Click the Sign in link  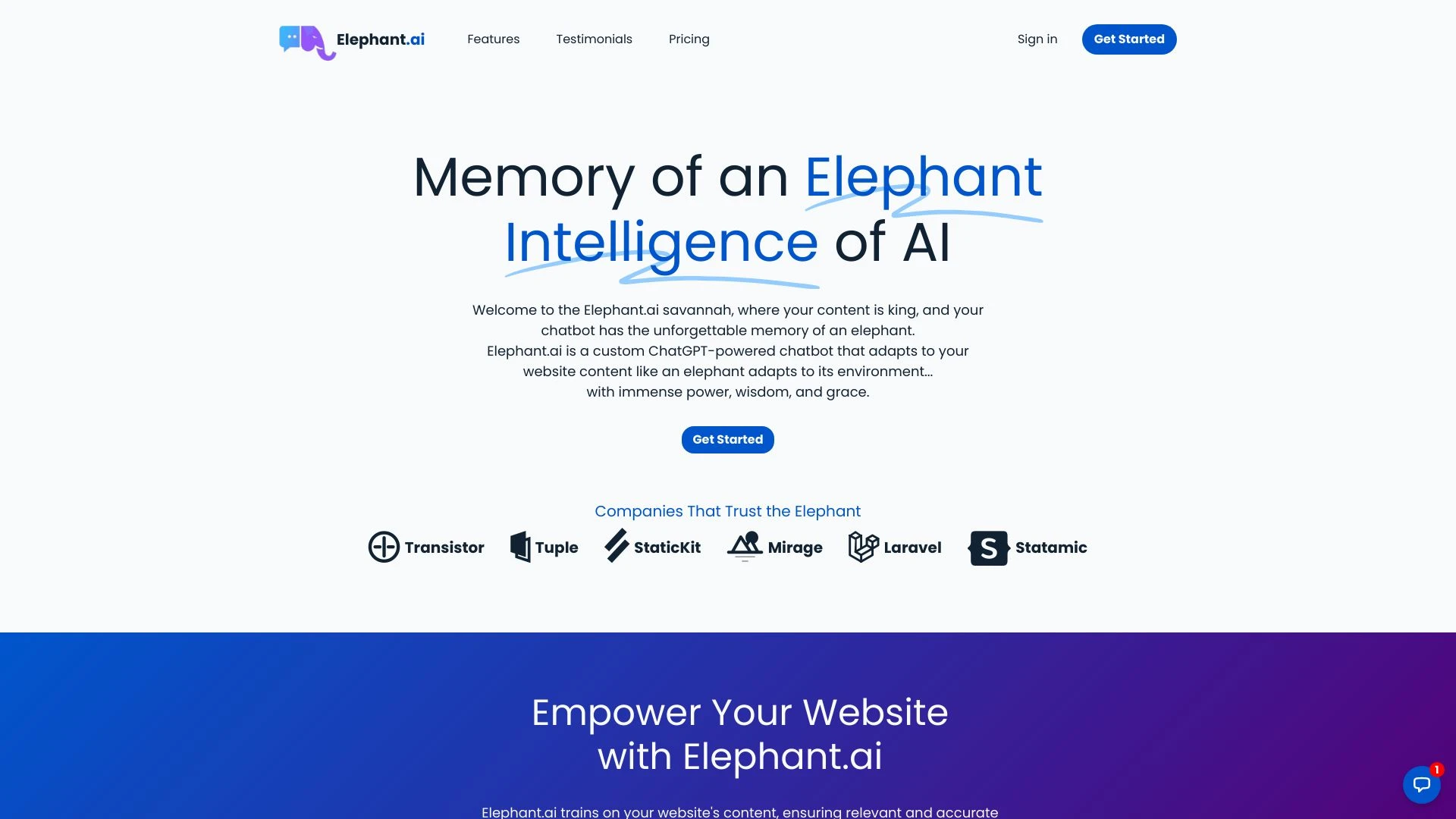pos(1037,39)
